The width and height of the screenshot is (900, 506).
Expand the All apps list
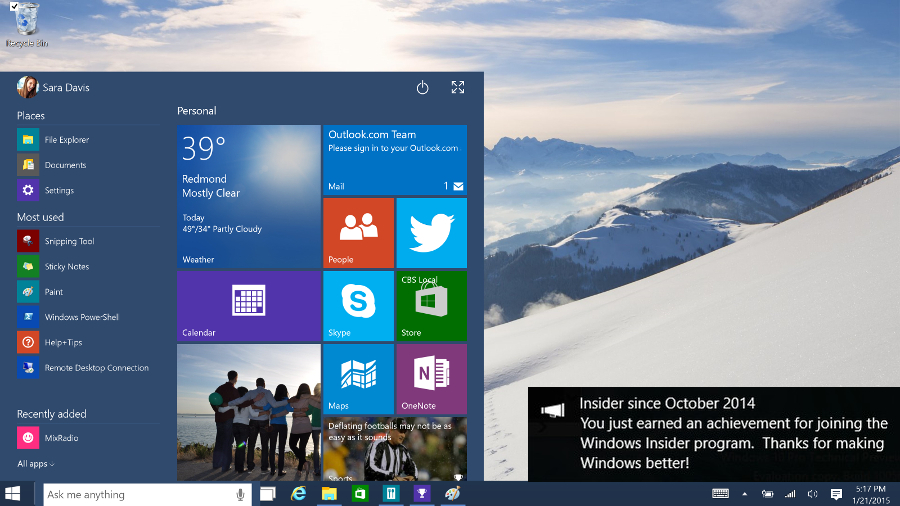[36, 464]
